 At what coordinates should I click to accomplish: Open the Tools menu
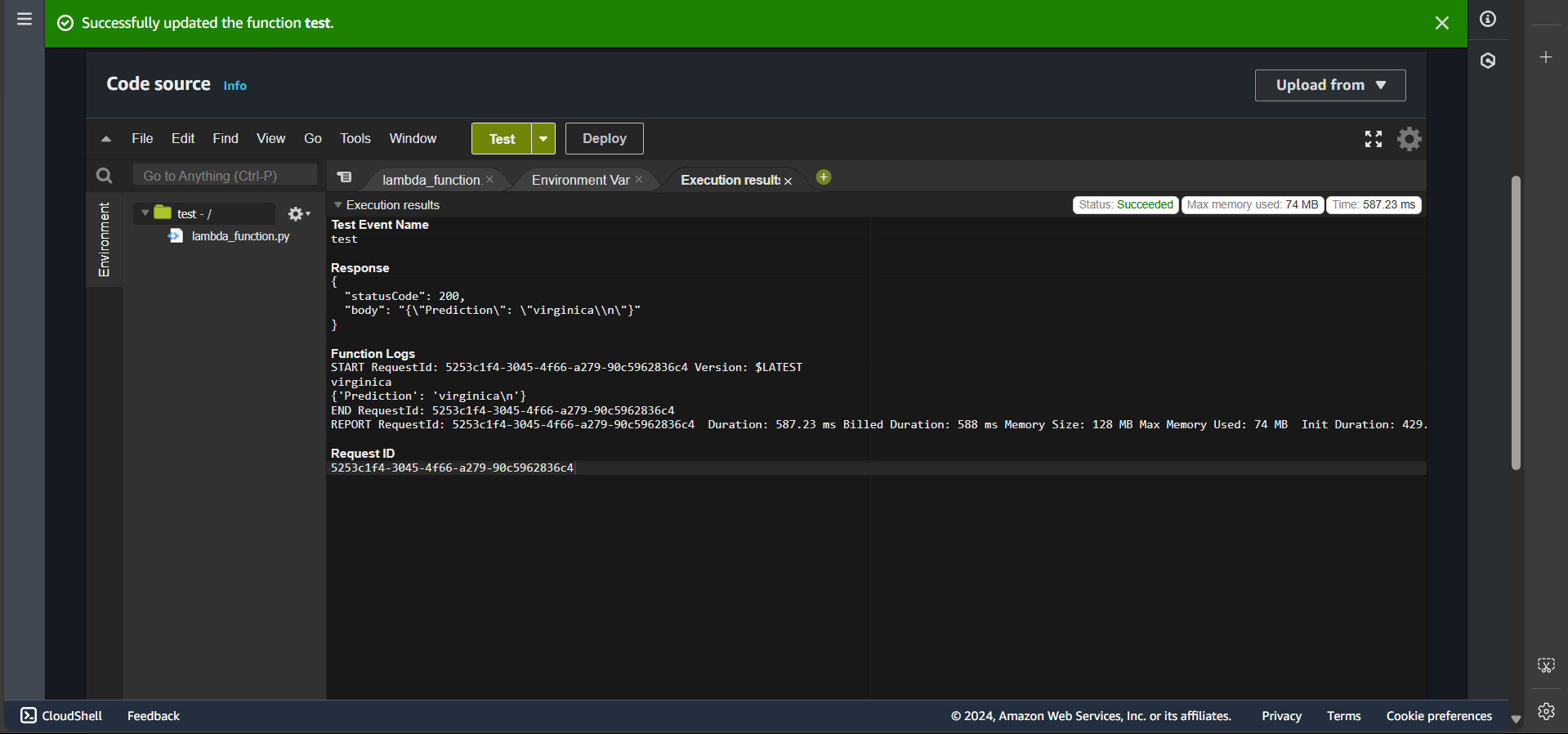click(355, 139)
